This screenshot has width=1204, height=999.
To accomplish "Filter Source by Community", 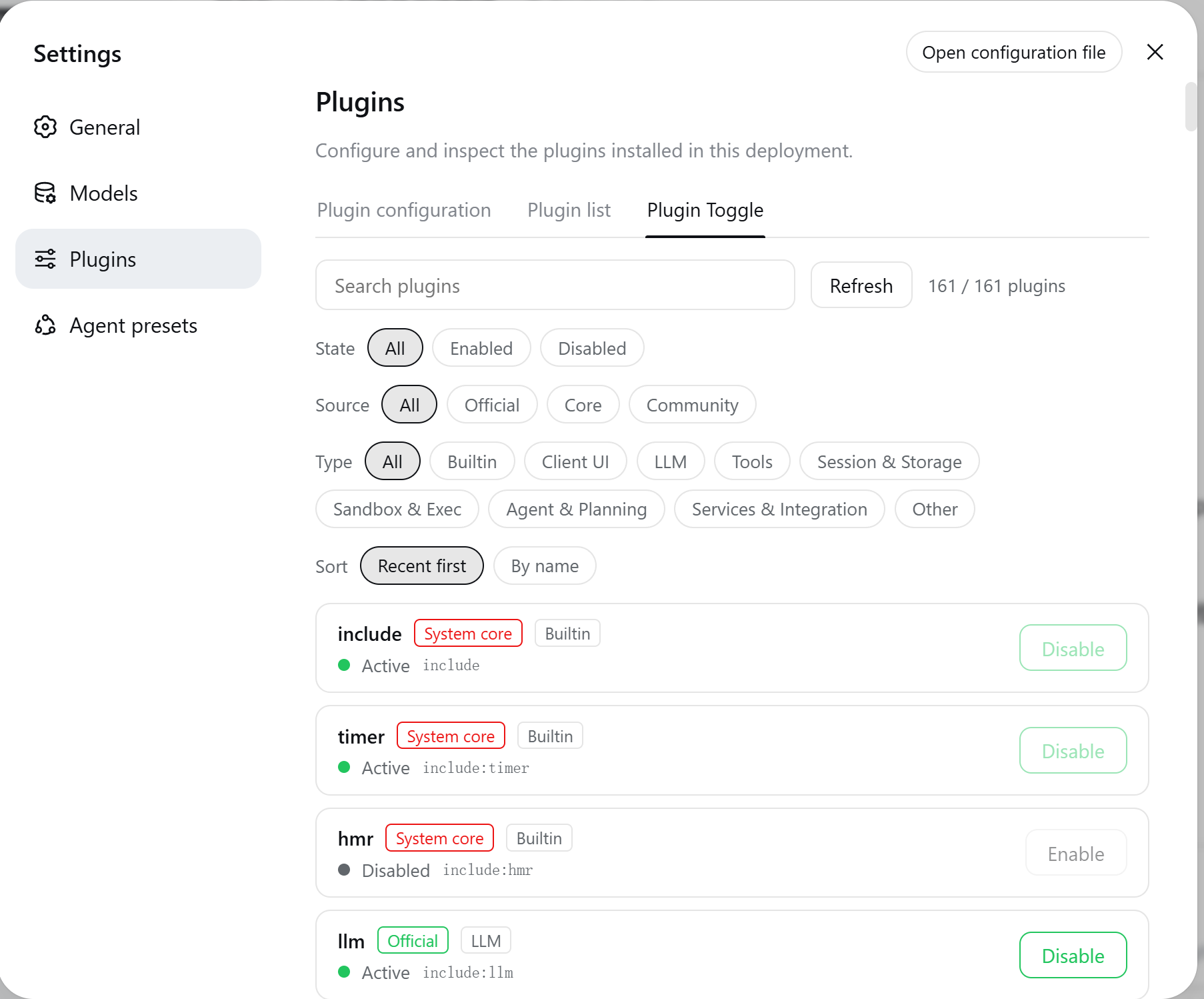I will point(693,405).
